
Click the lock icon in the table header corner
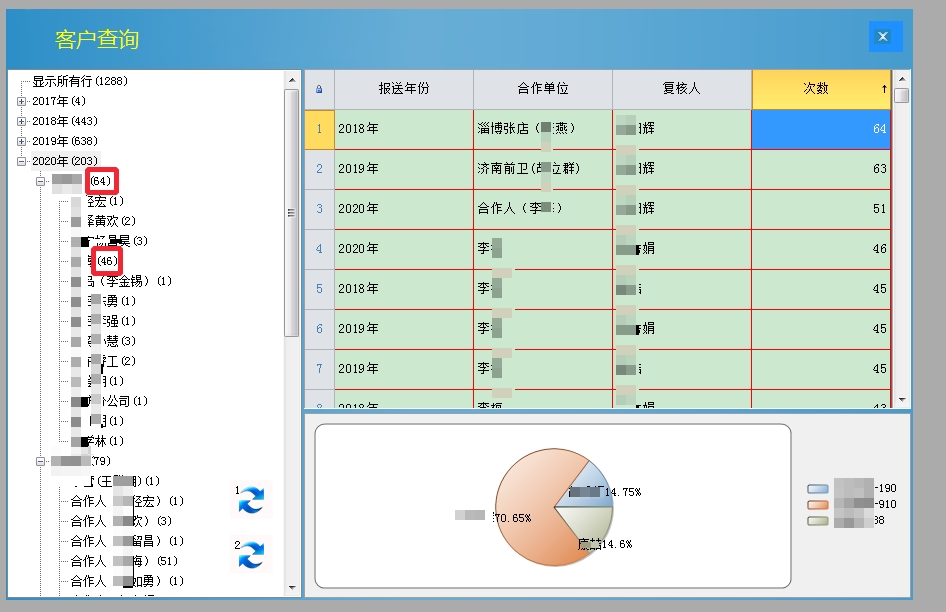click(319, 89)
